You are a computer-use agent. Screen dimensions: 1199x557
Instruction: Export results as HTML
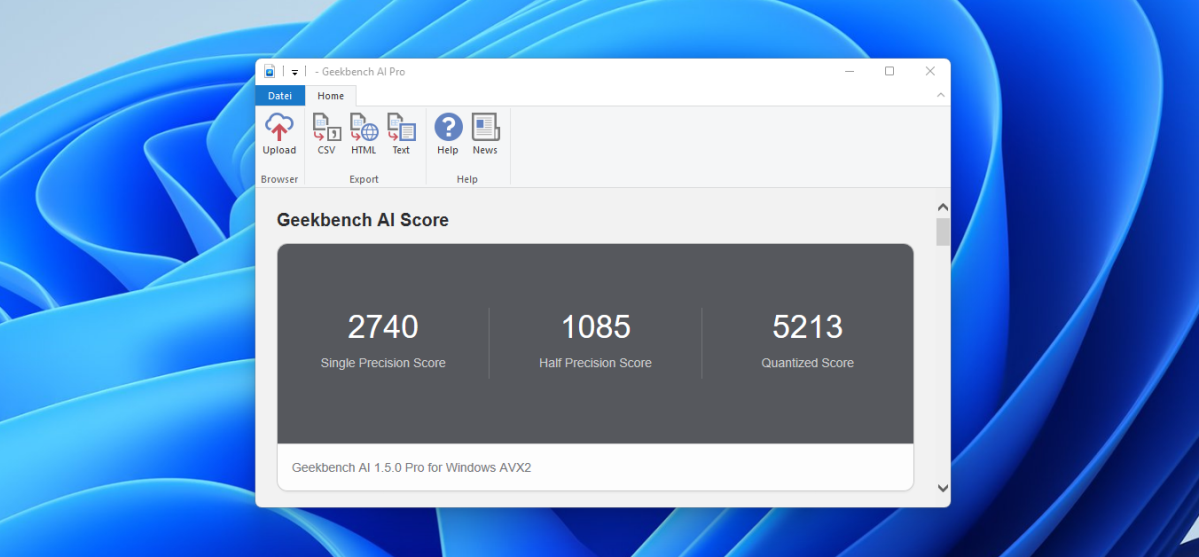click(x=364, y=134)
